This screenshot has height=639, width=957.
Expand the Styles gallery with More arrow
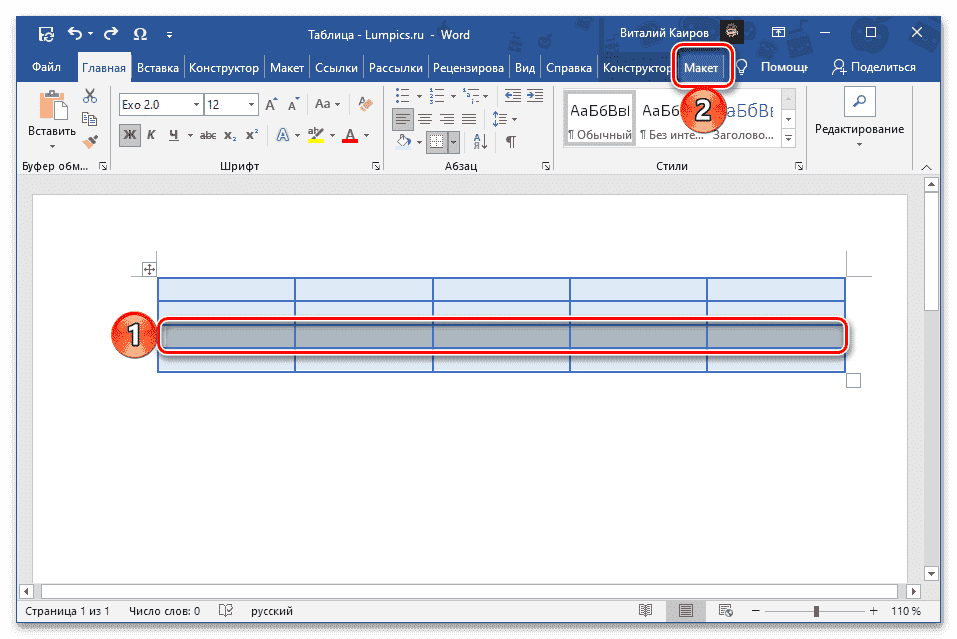point(789,137)
